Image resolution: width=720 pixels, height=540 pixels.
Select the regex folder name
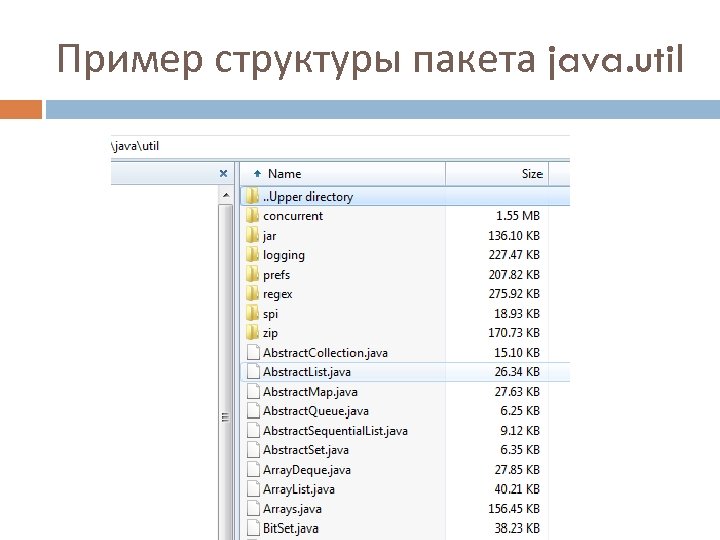pos(278,294)
